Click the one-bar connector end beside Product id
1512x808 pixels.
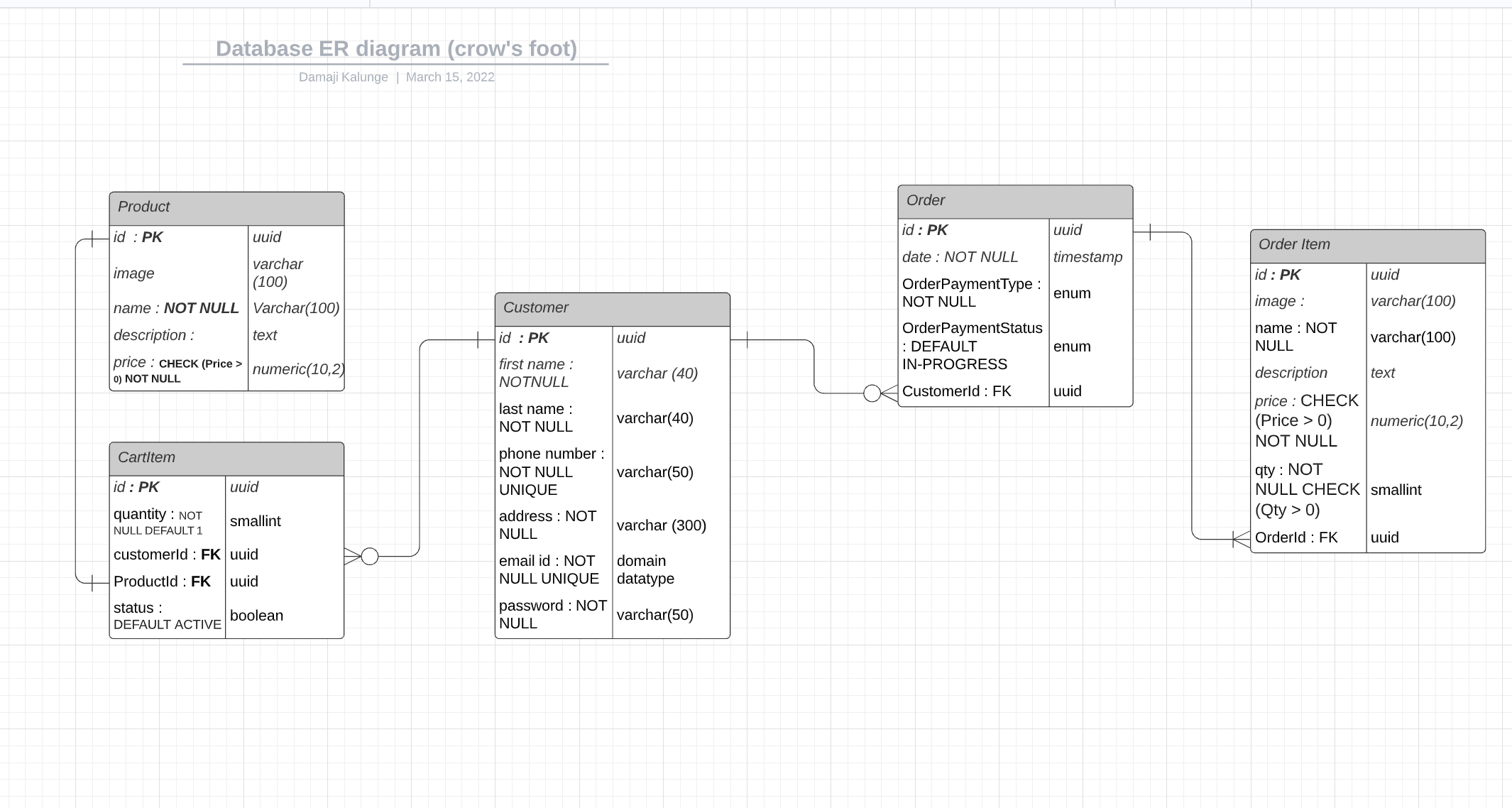[x=94, y=239]
